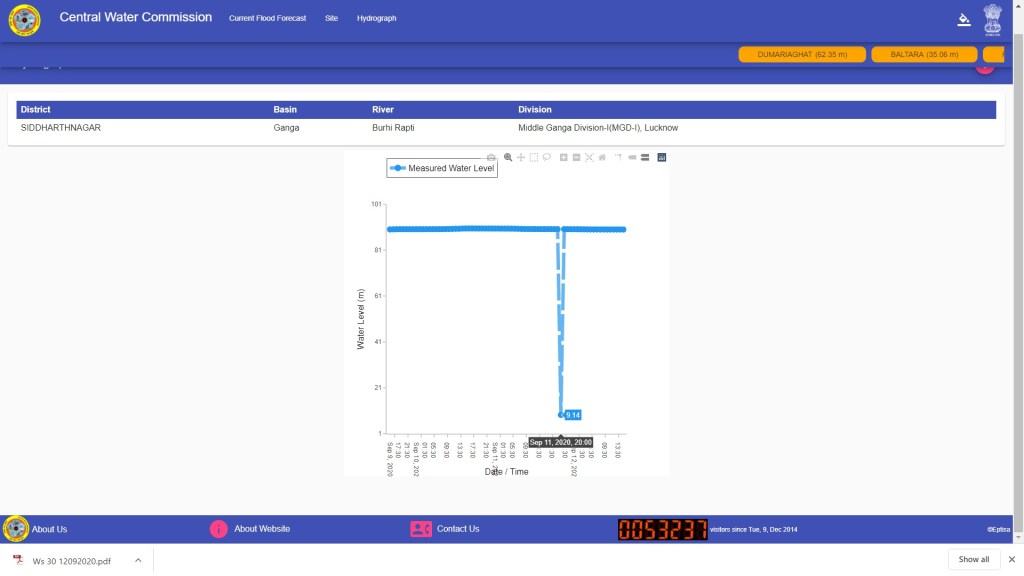The width and height of the screenshot is (1024, 576).
Task: Click the 9.14 data point on graph
Action: click(562, 414)
